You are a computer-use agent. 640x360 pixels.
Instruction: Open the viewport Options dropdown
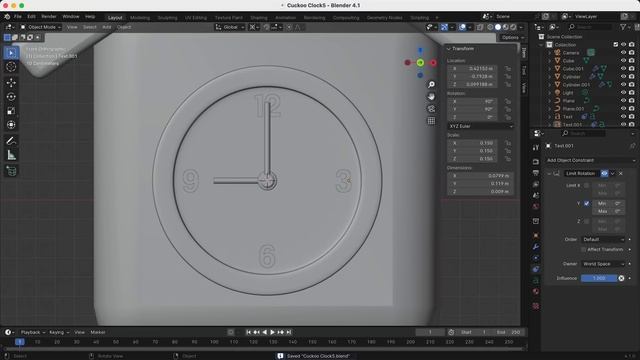tap(512, 38)
